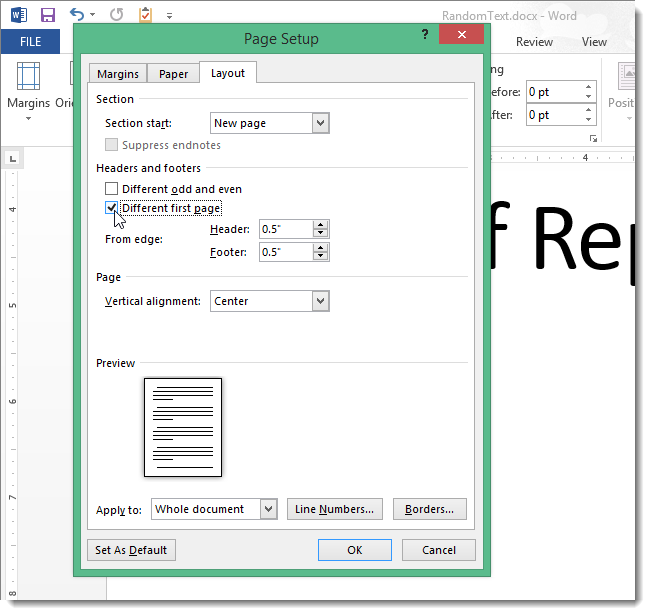The image size is (650, 615).
Task: Close the Page Setup dialog
Action: coord(461,34)
